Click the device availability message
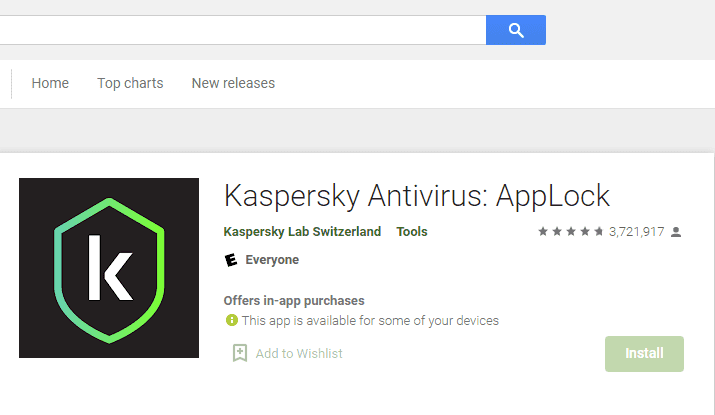Screen dimensions: 715x415 click(370, 321)
